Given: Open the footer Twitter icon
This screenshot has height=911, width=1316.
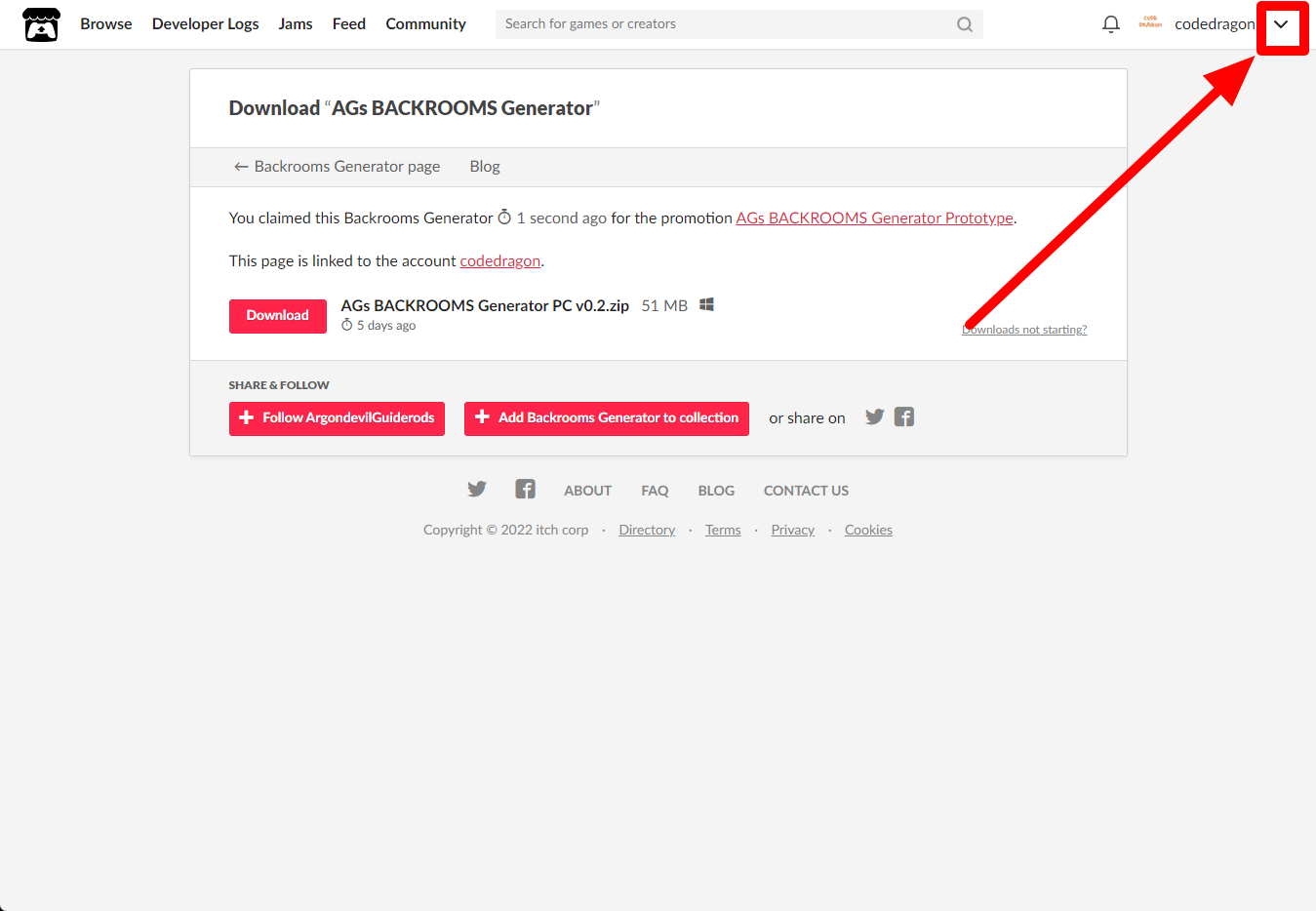Looking at the screenshot, I should (477, 489).
